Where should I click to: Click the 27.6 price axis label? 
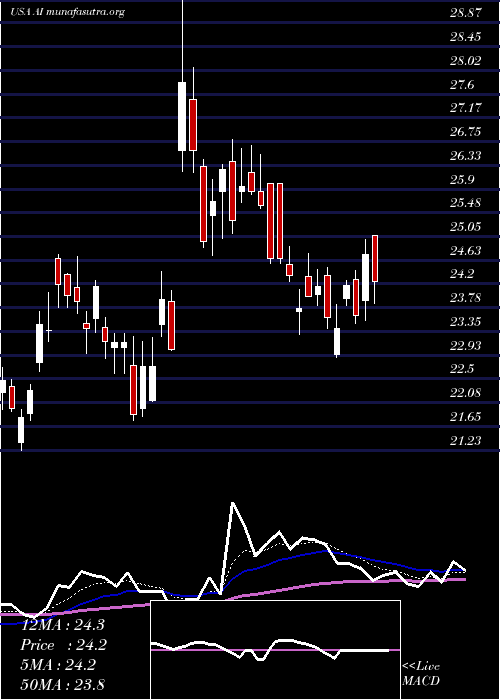coord(462,84)
